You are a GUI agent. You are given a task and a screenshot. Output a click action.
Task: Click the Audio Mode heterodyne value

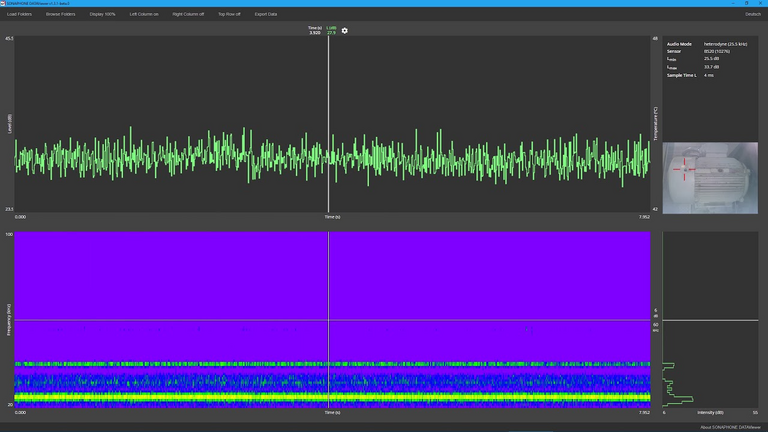coord(725,44)
